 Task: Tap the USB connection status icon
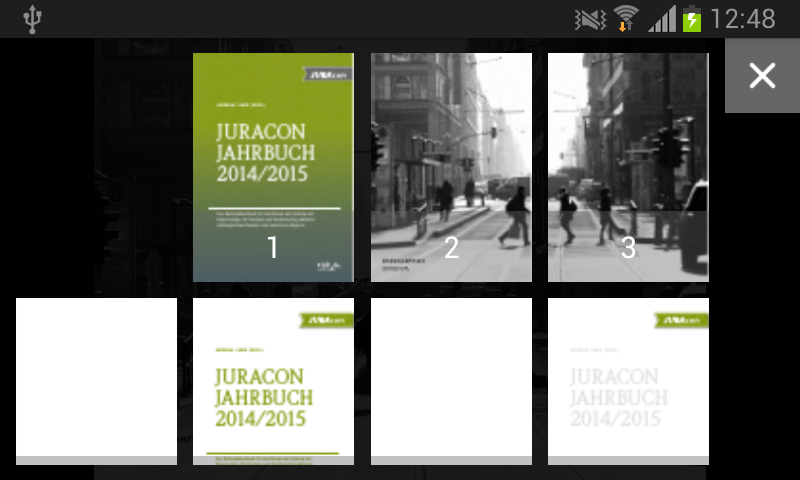(x=32, y=19)
